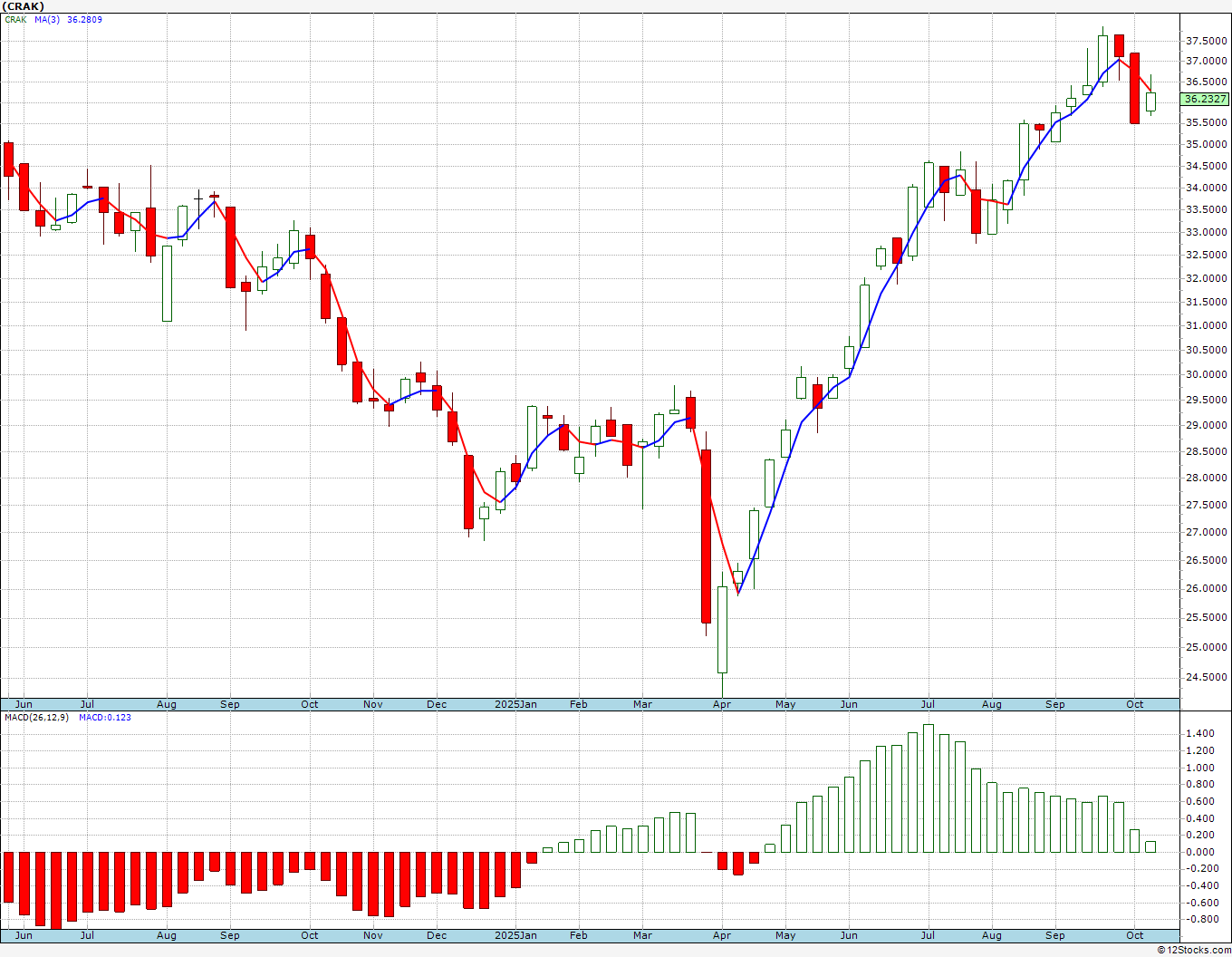
Task: Click Feb on the price chart axis
Action: [578, 704]
